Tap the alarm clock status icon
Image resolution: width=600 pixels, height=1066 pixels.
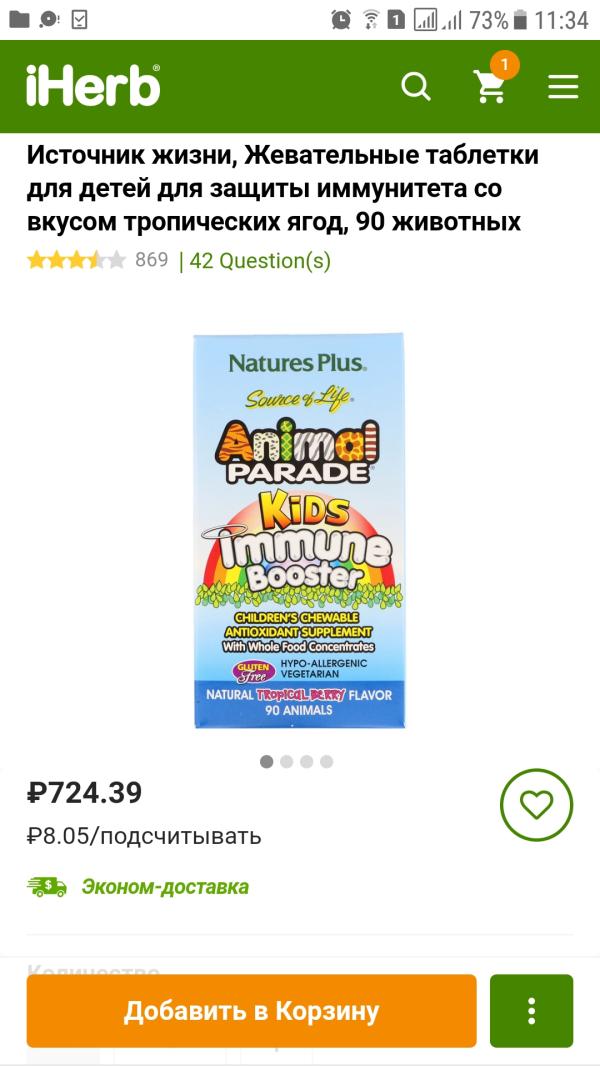(341, 19)
